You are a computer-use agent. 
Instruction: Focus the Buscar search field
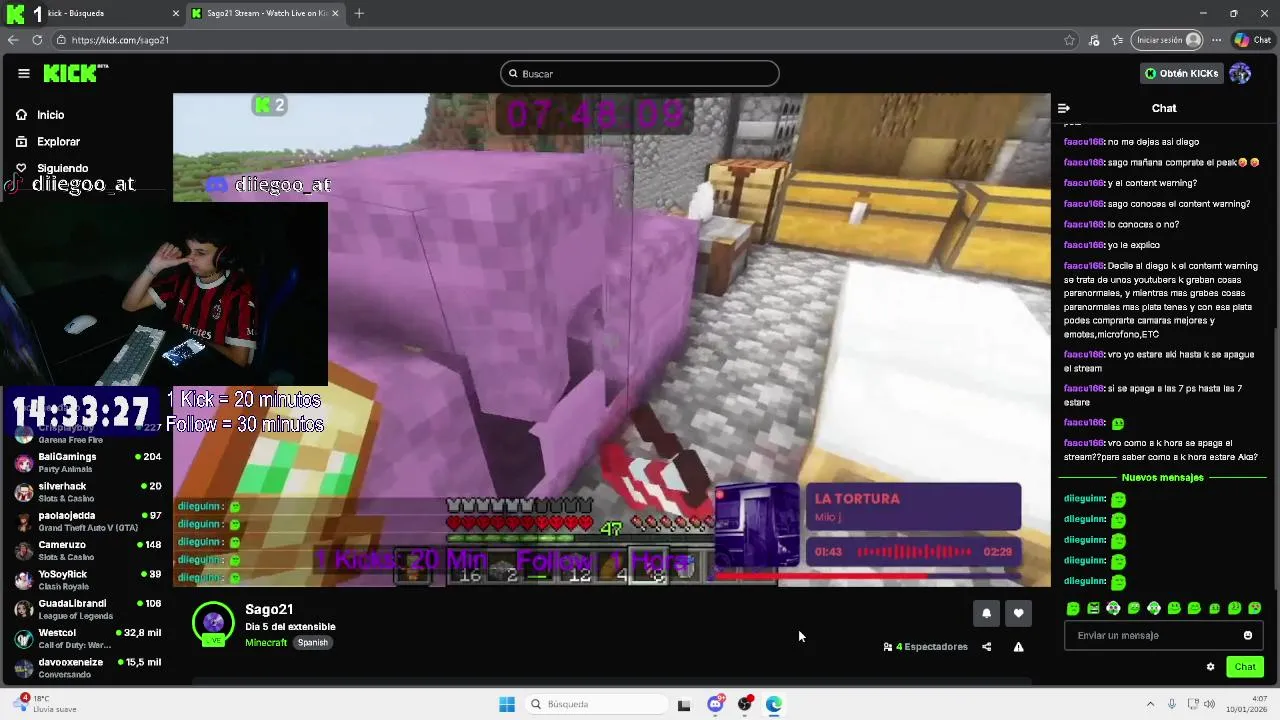640,73
